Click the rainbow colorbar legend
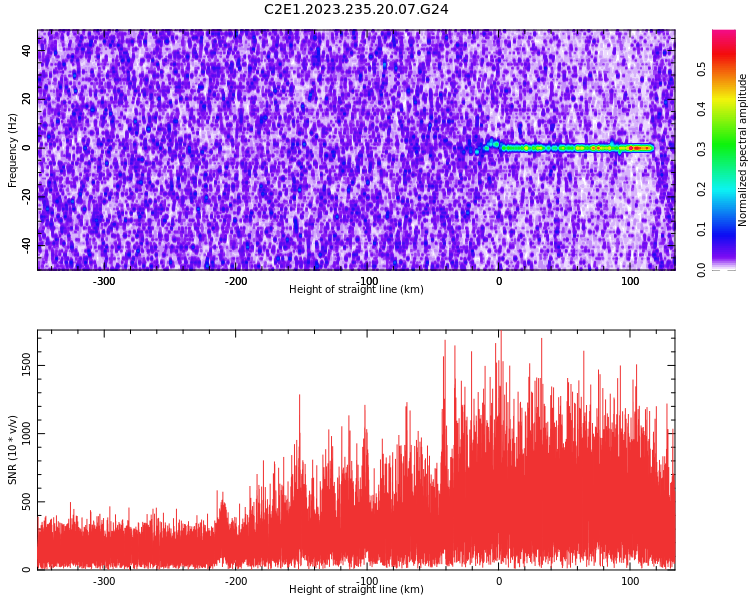Screen dimensions: 750x600 click(x=724, y=150)
